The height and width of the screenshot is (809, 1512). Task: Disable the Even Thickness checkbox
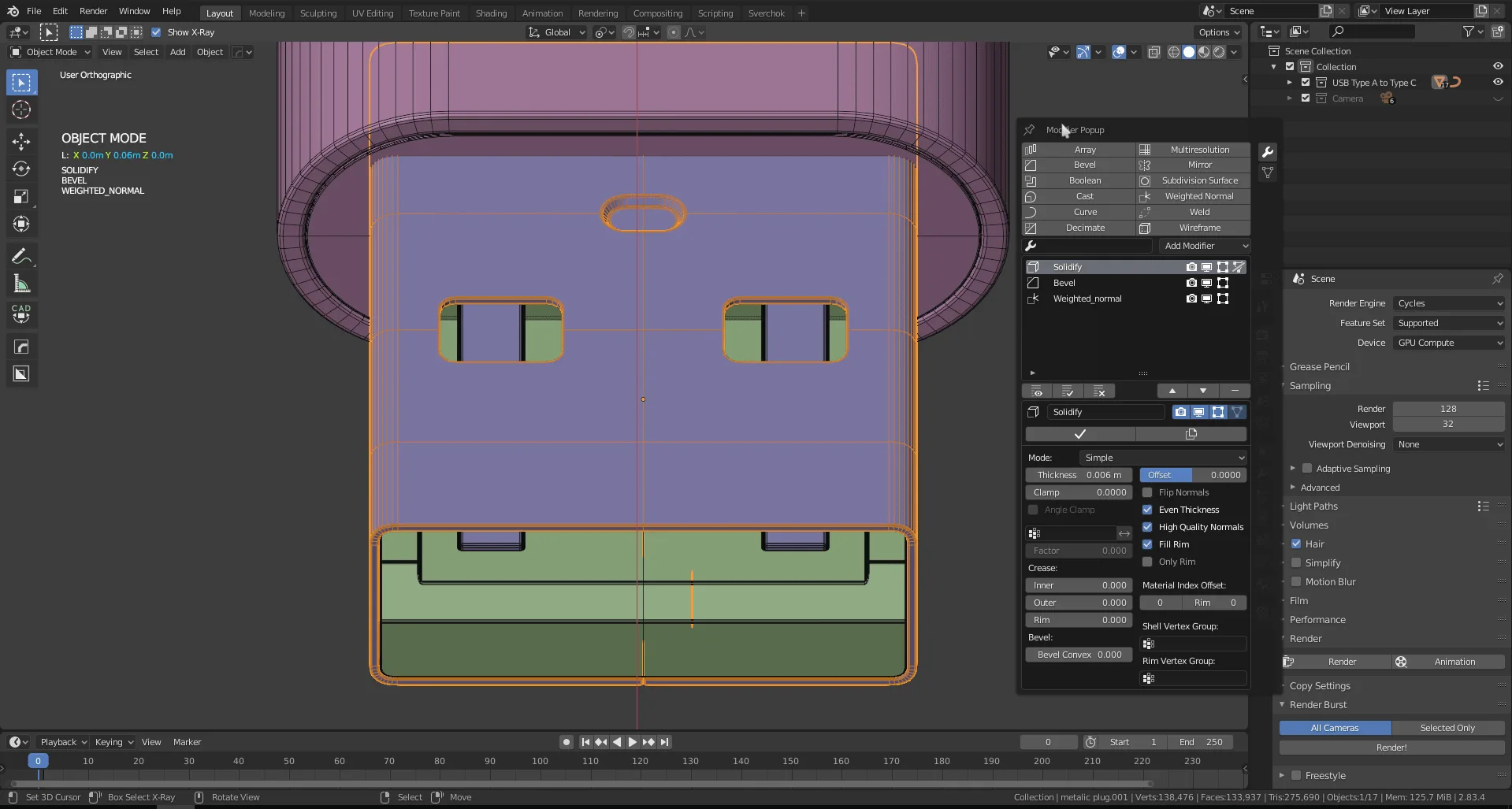1147,510
